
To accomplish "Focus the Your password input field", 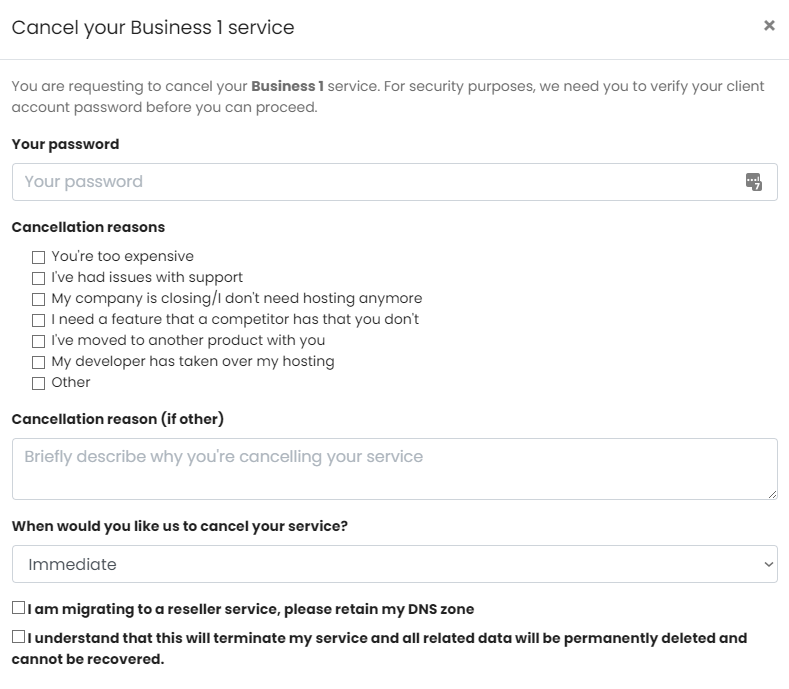I will pyautogui.click(x=394, y=182).
